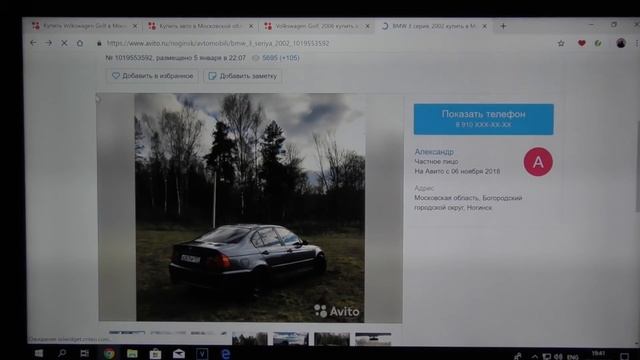
Task: Open the browser home page icon
Action: [80, 43]
